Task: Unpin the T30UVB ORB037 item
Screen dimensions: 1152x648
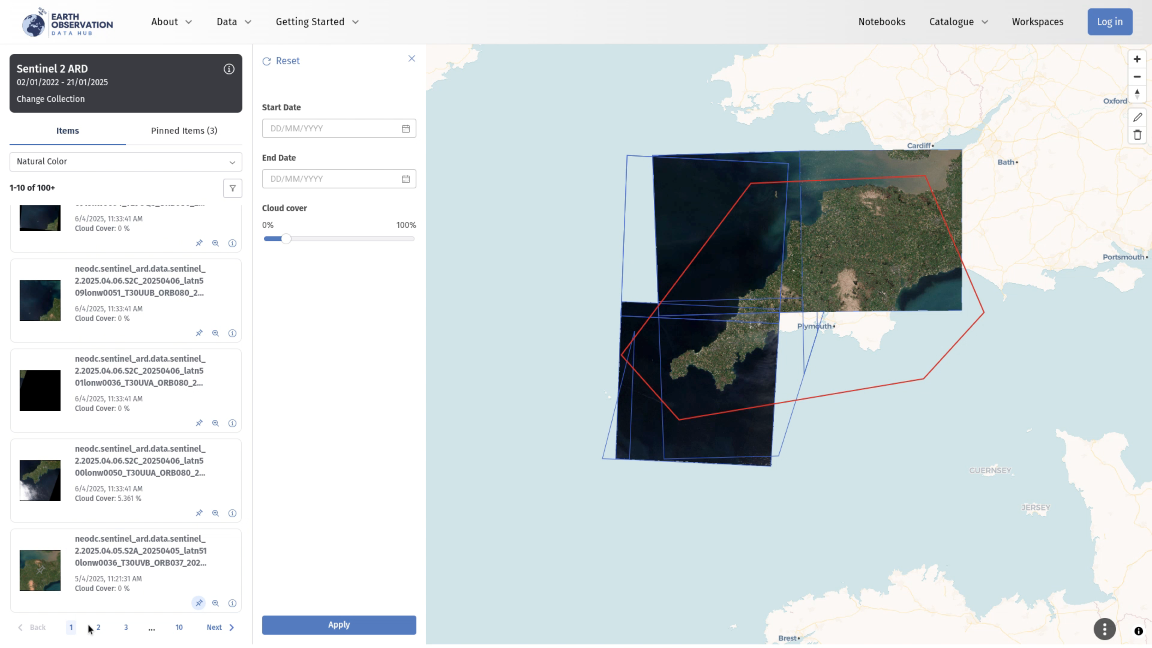Action: pos(199,603)
